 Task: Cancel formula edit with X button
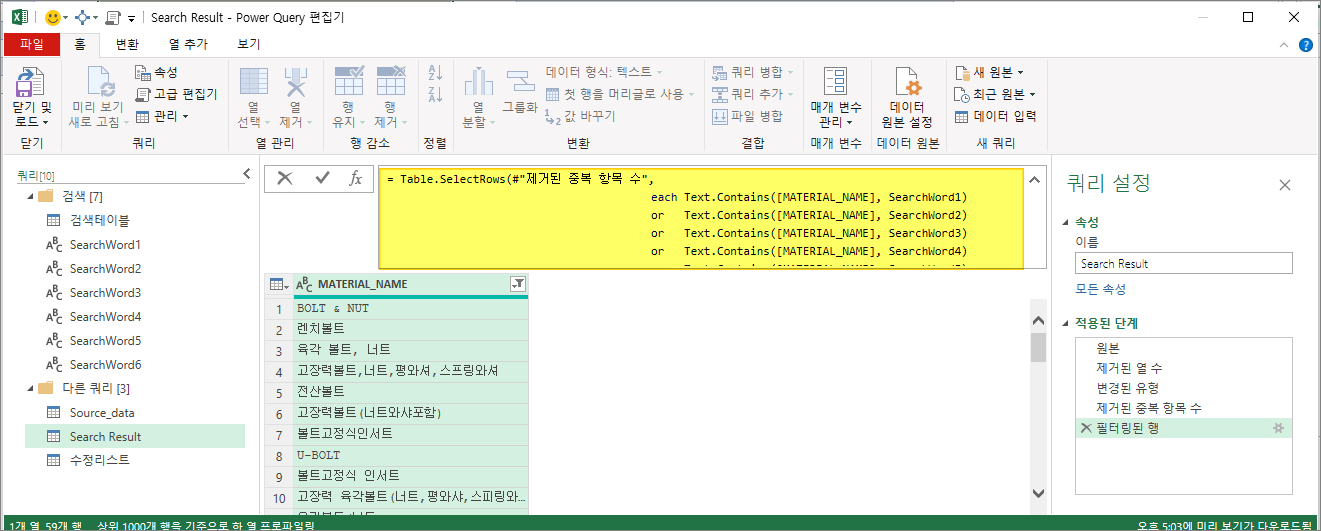[285, 178]
